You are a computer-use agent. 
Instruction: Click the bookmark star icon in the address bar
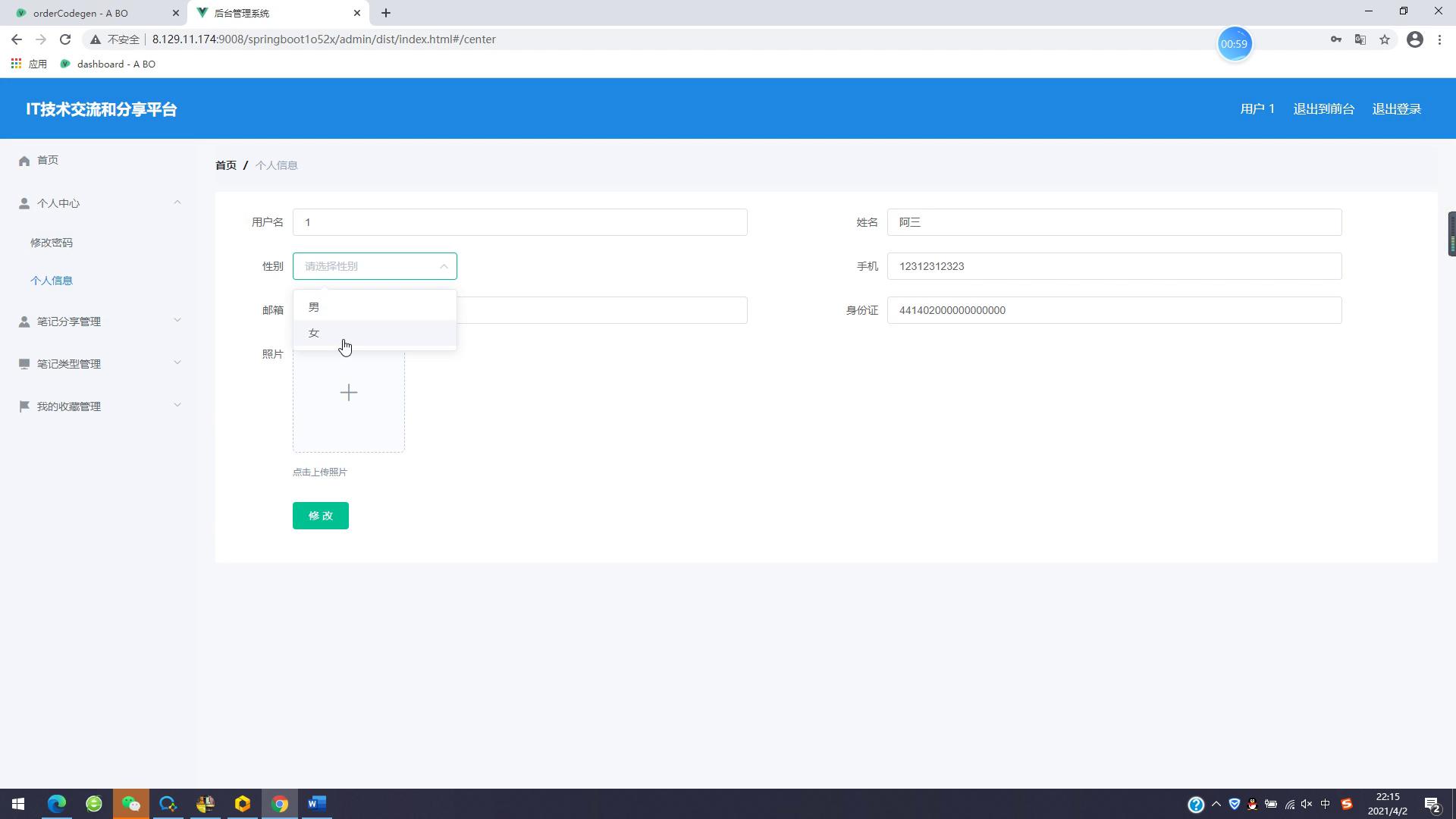pyautogui.click(x=1385, y=39)
